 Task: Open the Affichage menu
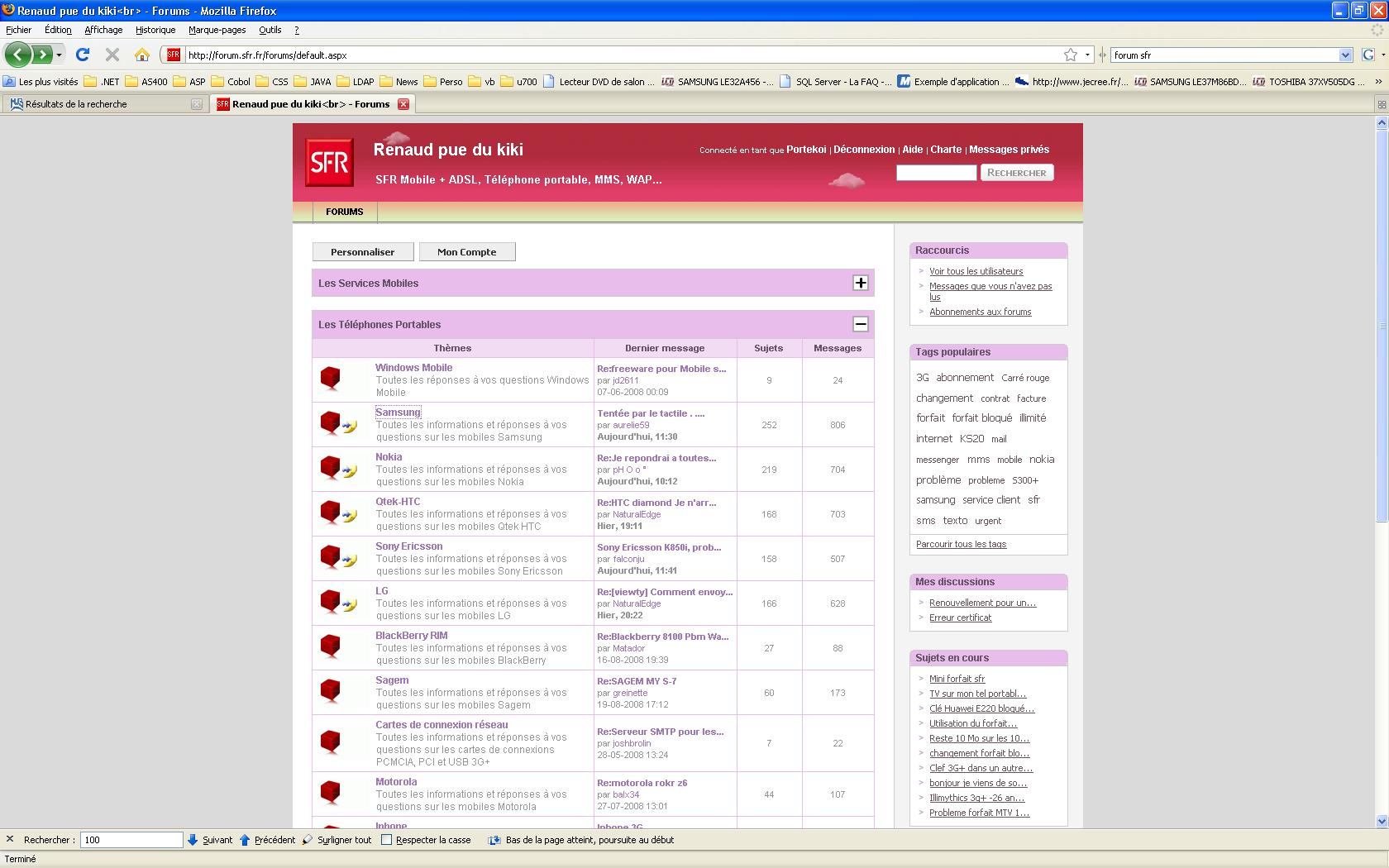point(103,30)
